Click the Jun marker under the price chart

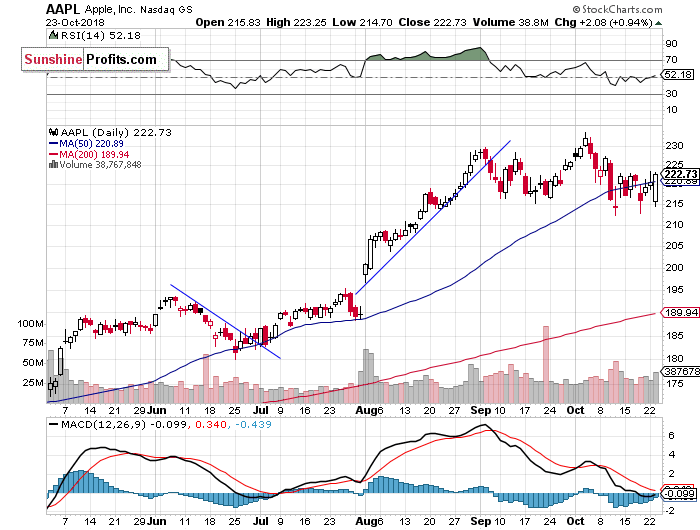[156, 410]
